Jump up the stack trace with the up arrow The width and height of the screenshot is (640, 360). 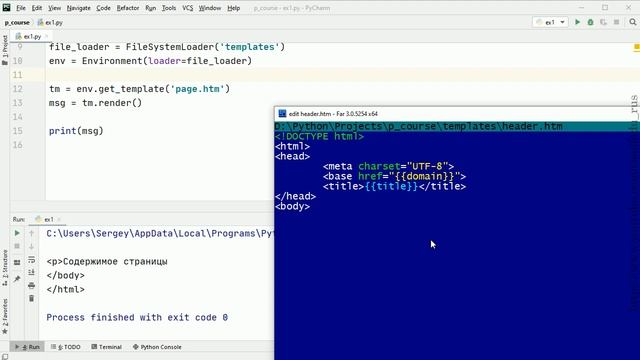(x=31, y=233)
